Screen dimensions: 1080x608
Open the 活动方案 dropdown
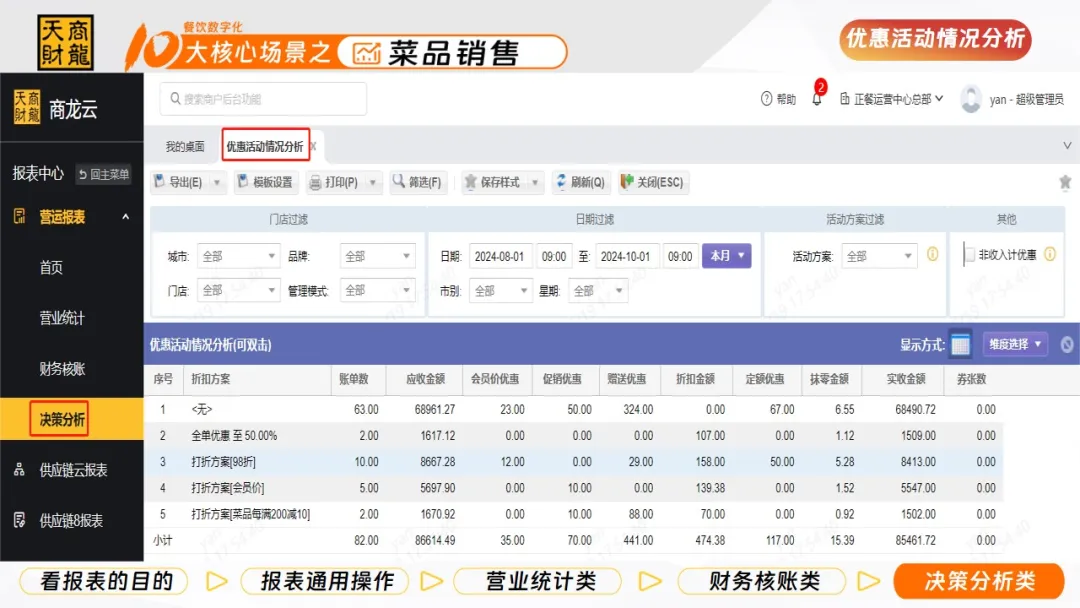point(879,256)
